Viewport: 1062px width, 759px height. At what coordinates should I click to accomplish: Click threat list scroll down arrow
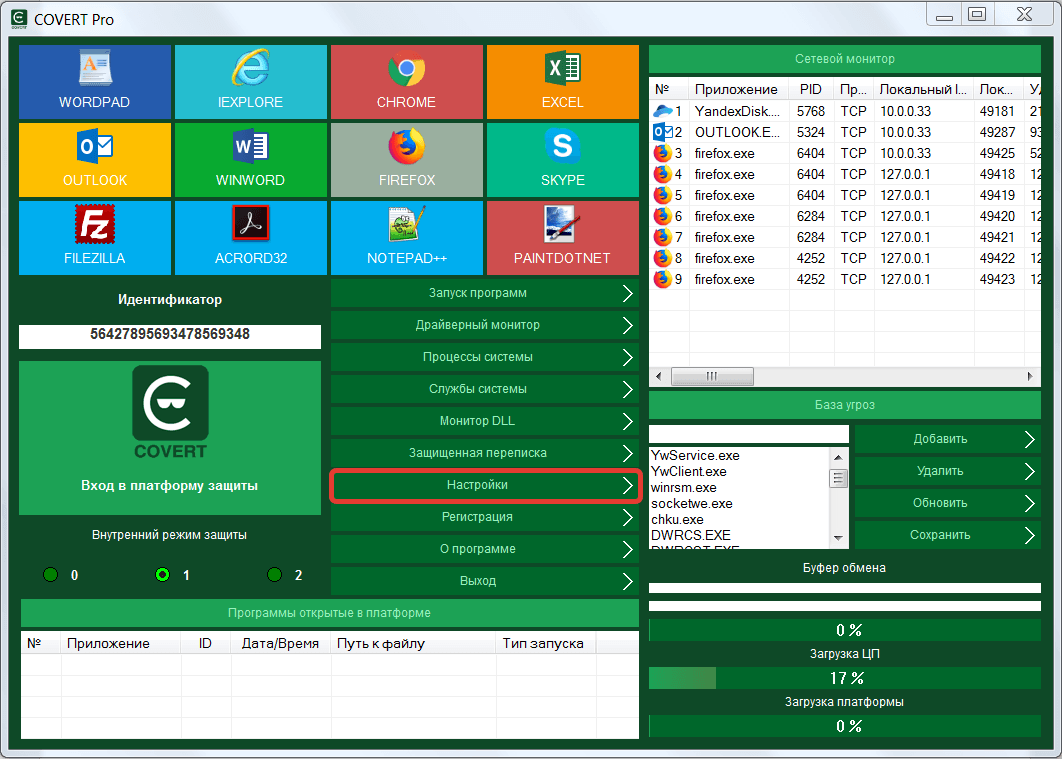[x=838, y=539]
